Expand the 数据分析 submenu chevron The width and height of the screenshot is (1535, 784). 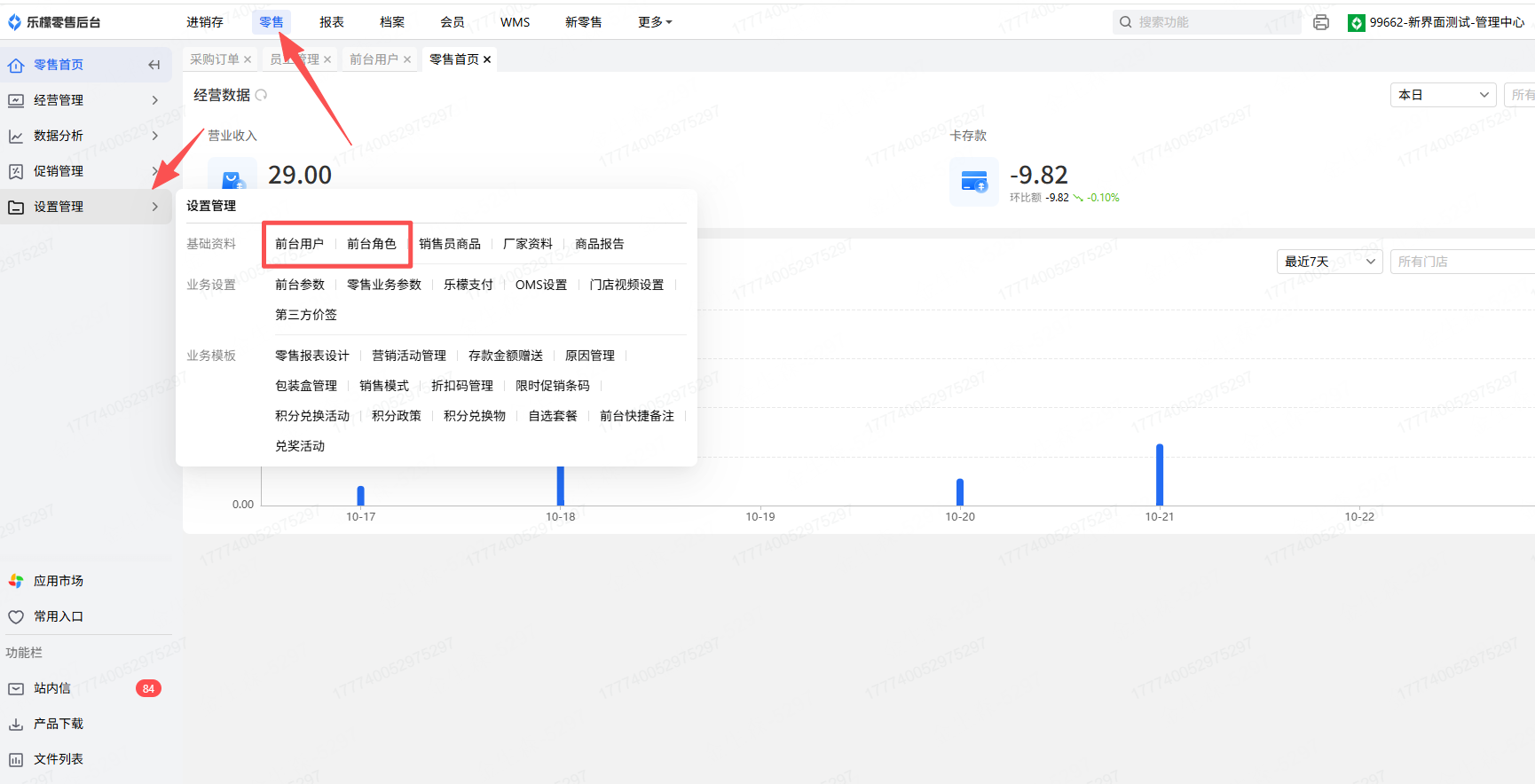click(x=155, y=136)
